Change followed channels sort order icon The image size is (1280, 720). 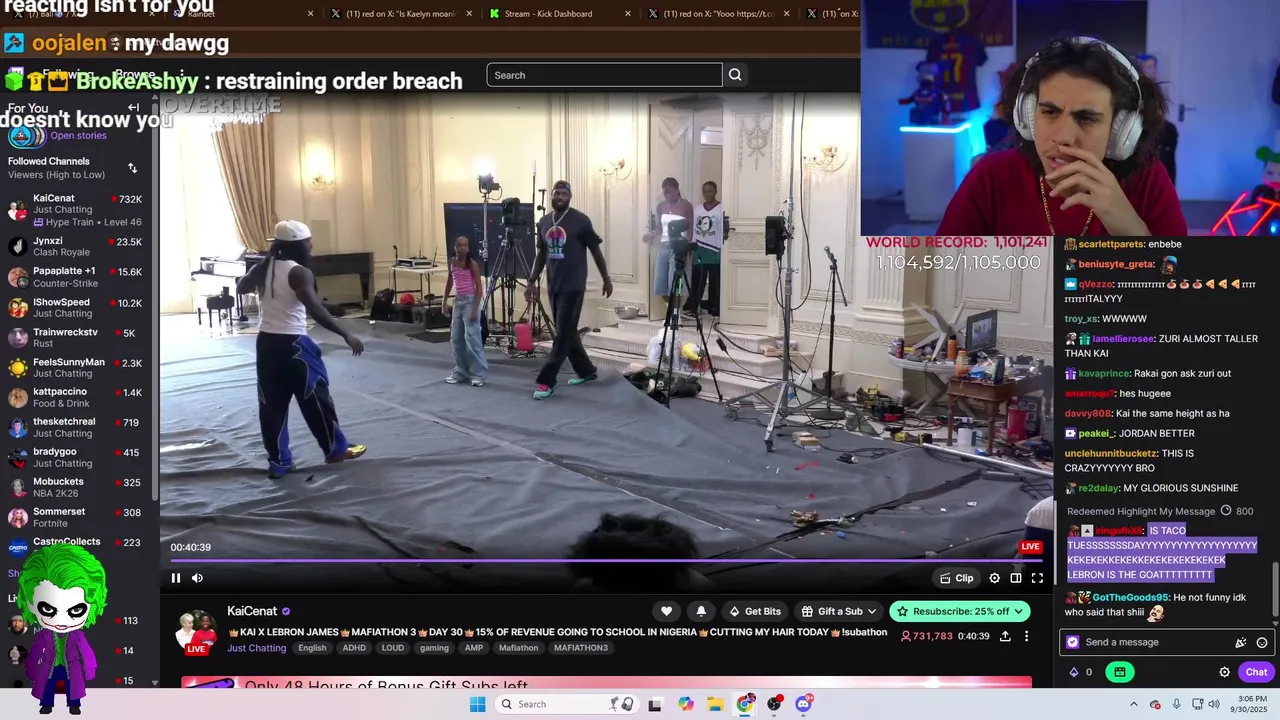pos(132,168)
